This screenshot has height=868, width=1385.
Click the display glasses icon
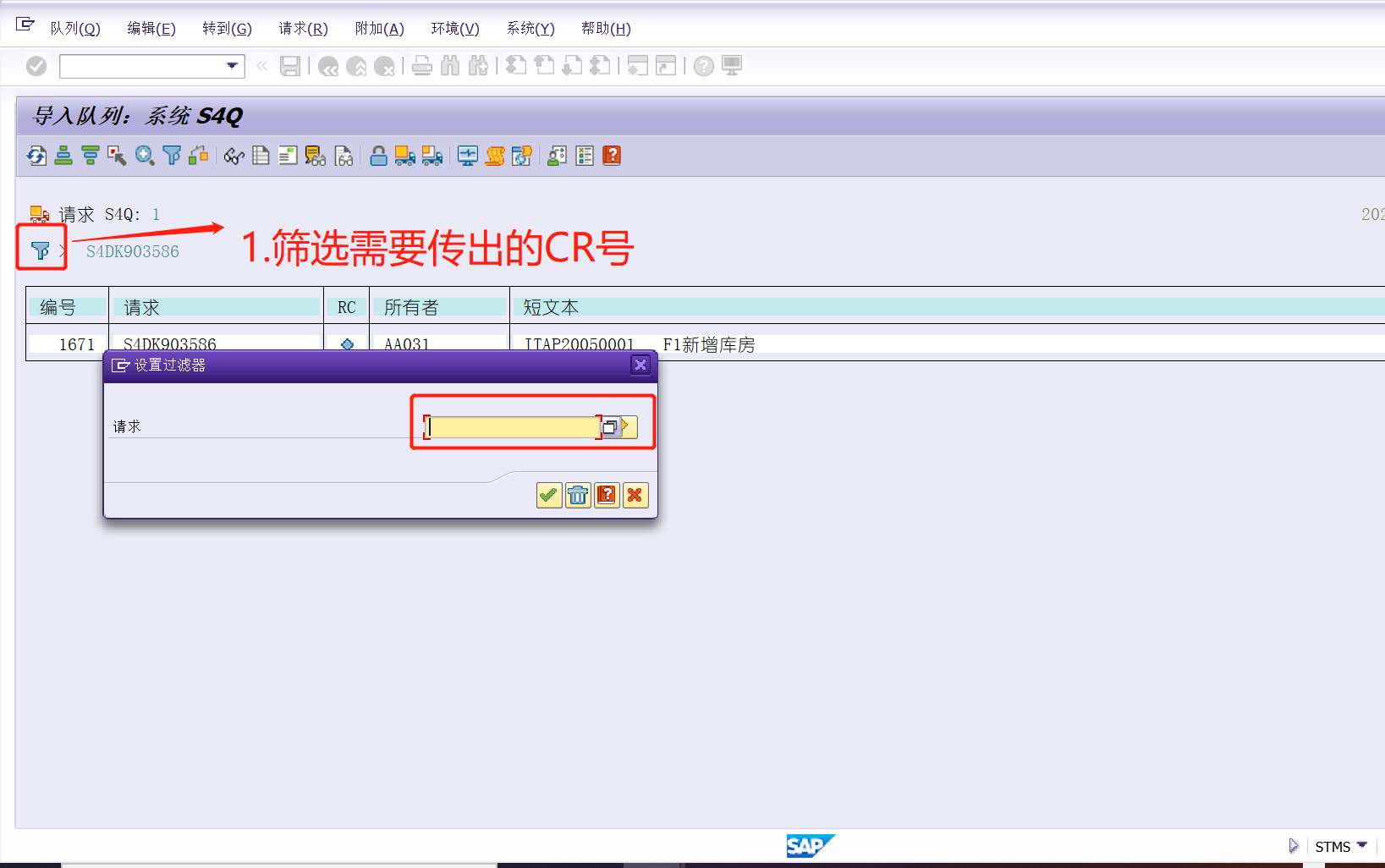point(234,156)
